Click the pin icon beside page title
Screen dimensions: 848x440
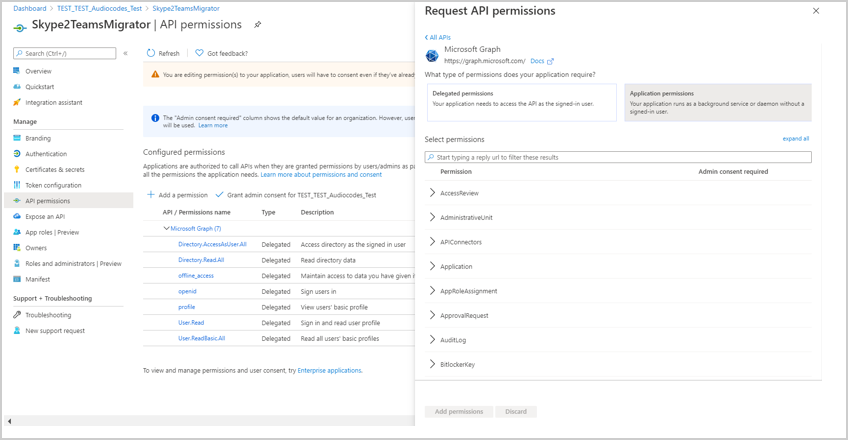tap(258, 24)
